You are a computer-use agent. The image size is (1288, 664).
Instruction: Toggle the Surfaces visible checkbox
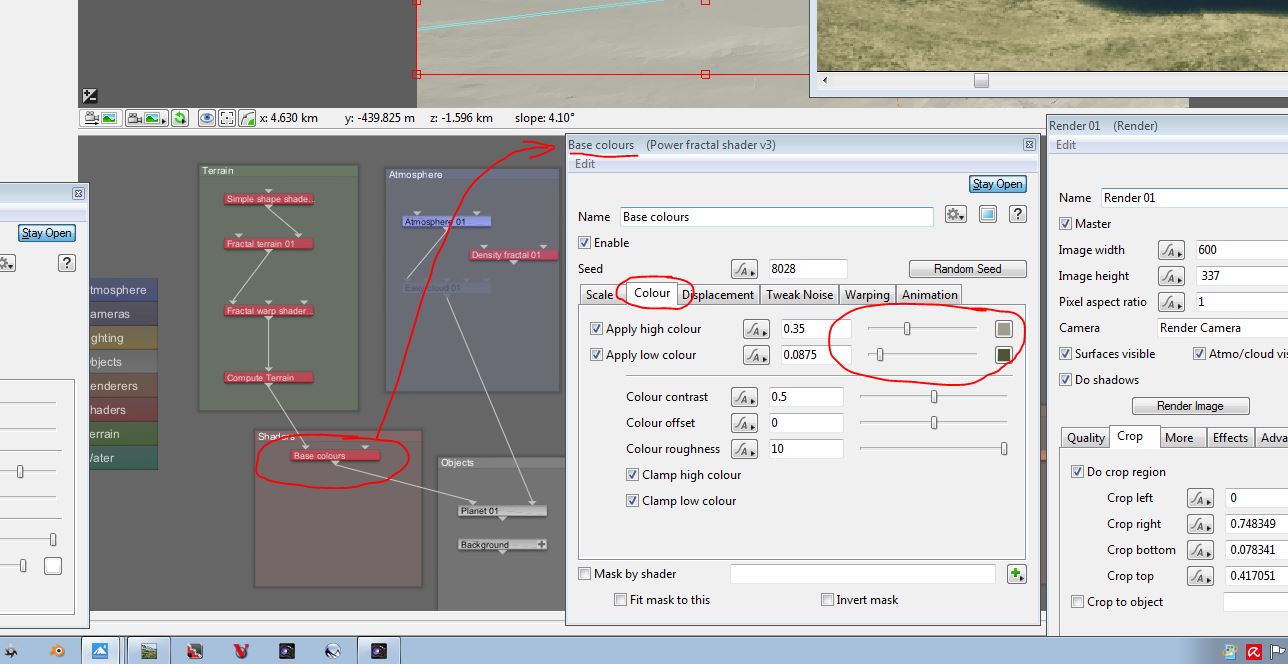point(1065,354)
